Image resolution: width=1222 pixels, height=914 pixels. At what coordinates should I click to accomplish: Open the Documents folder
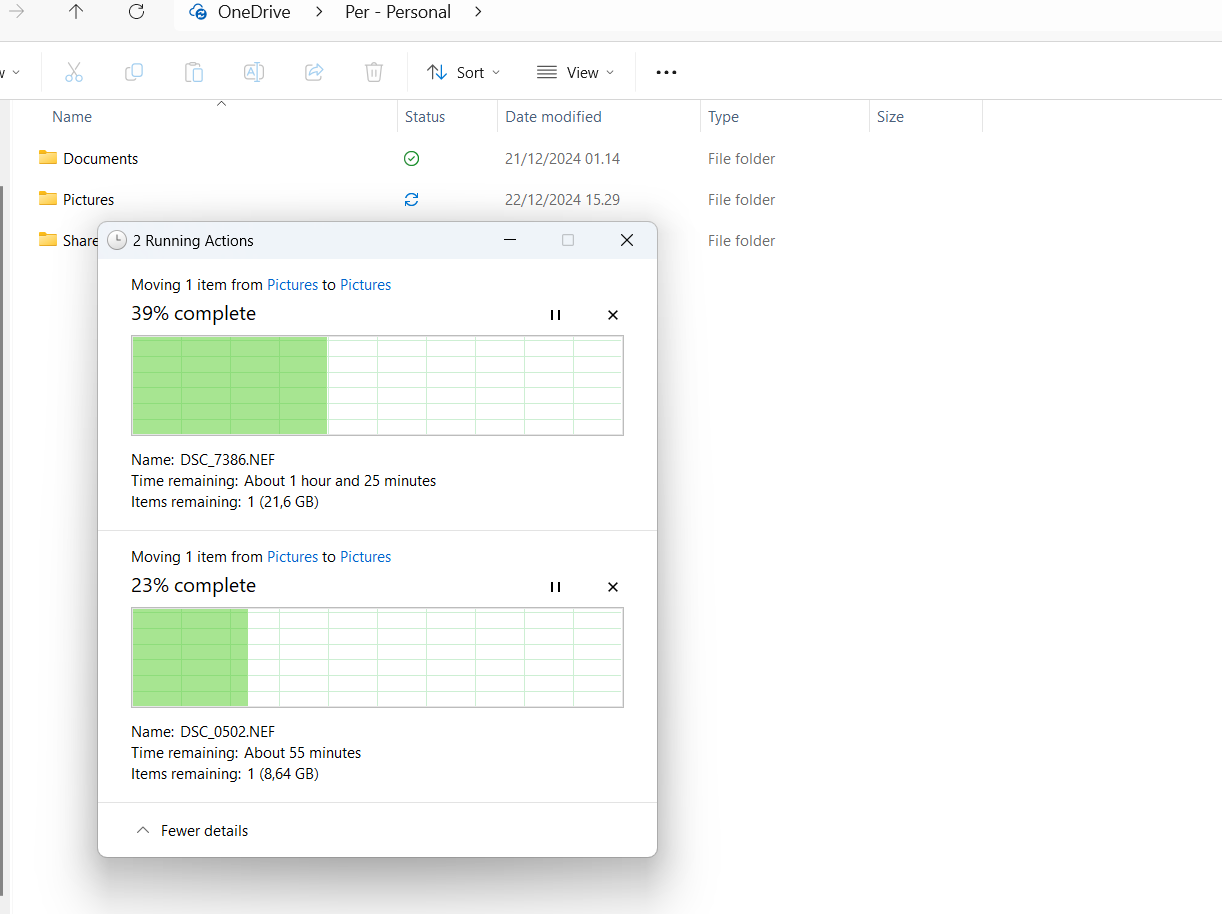click(x=100, y=159)
